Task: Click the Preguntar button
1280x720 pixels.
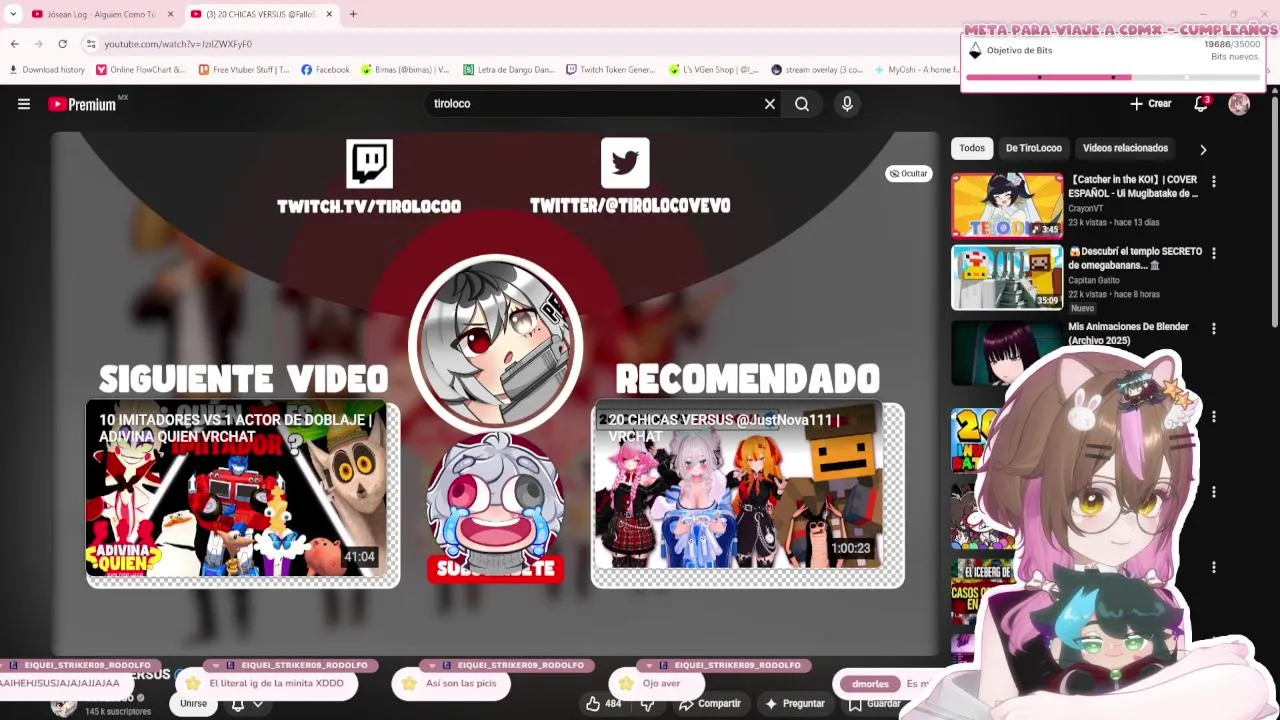Action: click(794, 704)
